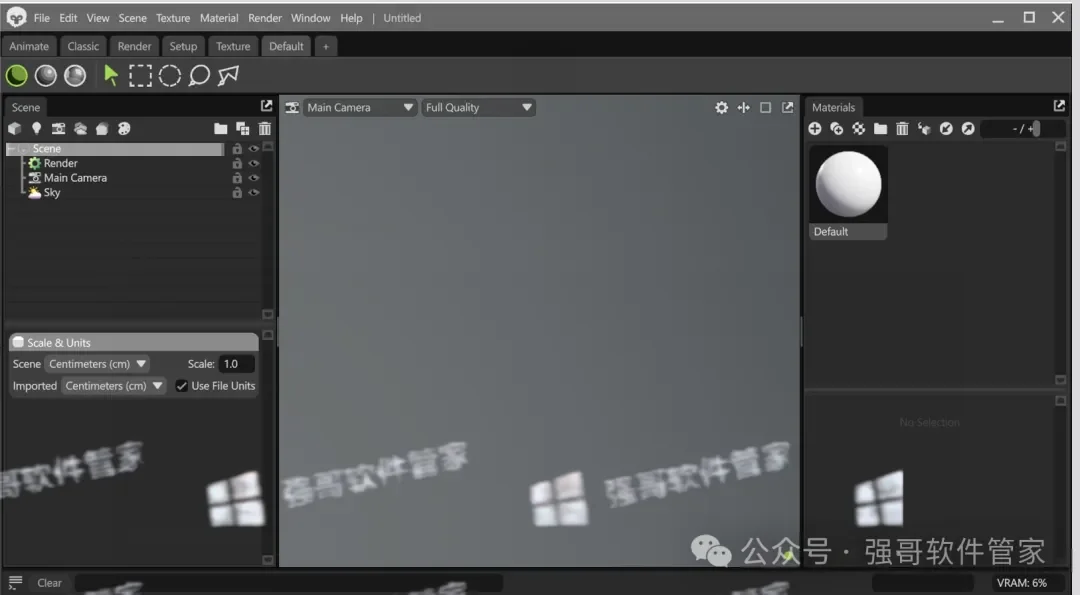Switch to the Setup workspace tab

pyautogui.click(x=183, y=46)
